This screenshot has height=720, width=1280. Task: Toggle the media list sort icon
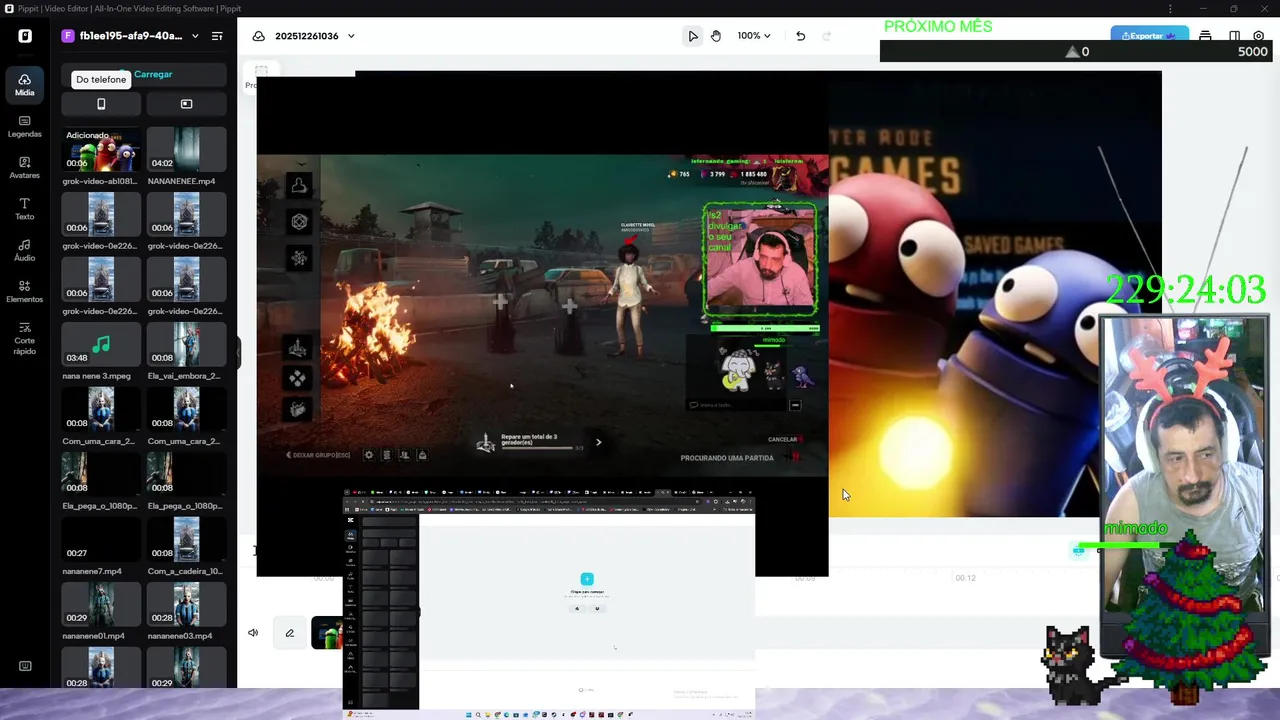coord(217,36)
